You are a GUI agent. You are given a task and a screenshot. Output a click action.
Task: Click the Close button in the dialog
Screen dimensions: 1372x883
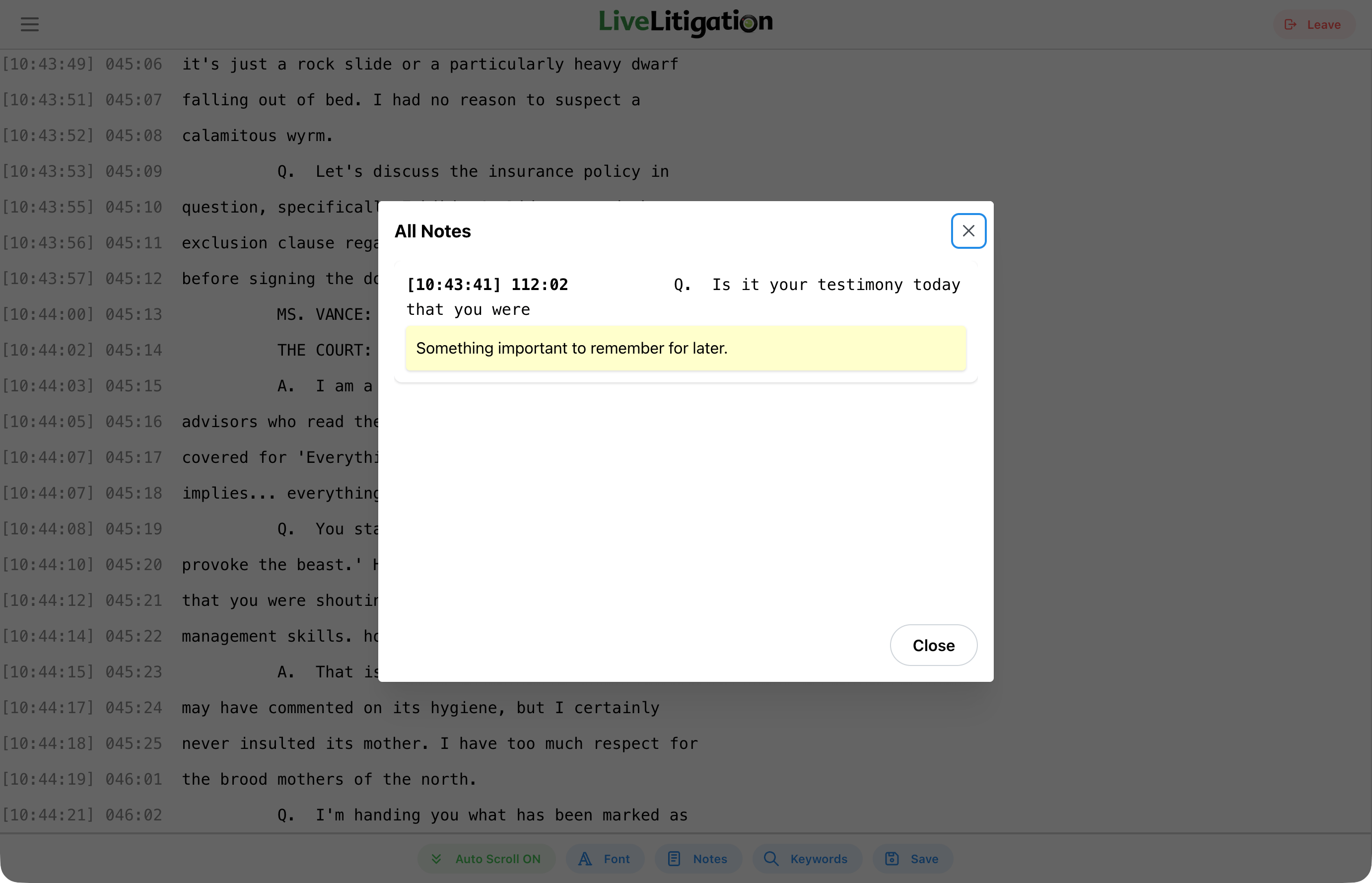pyautogui.click(x=933, y=645)
